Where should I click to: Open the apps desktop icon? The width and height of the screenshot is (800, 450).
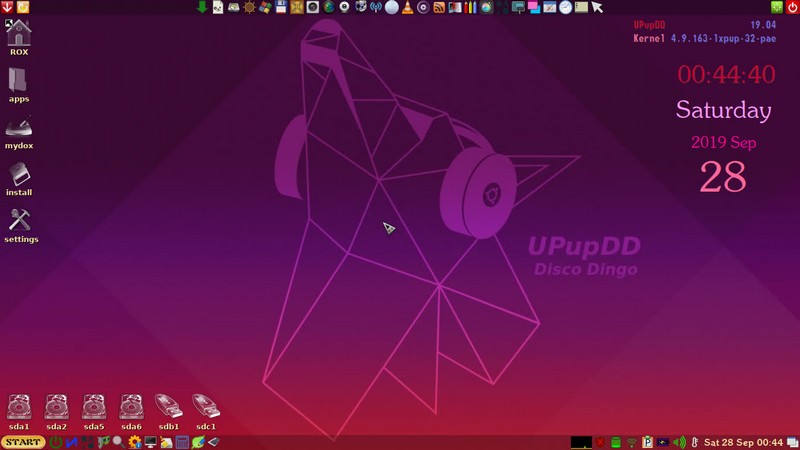pyautogui.click(x=18, y=81)
